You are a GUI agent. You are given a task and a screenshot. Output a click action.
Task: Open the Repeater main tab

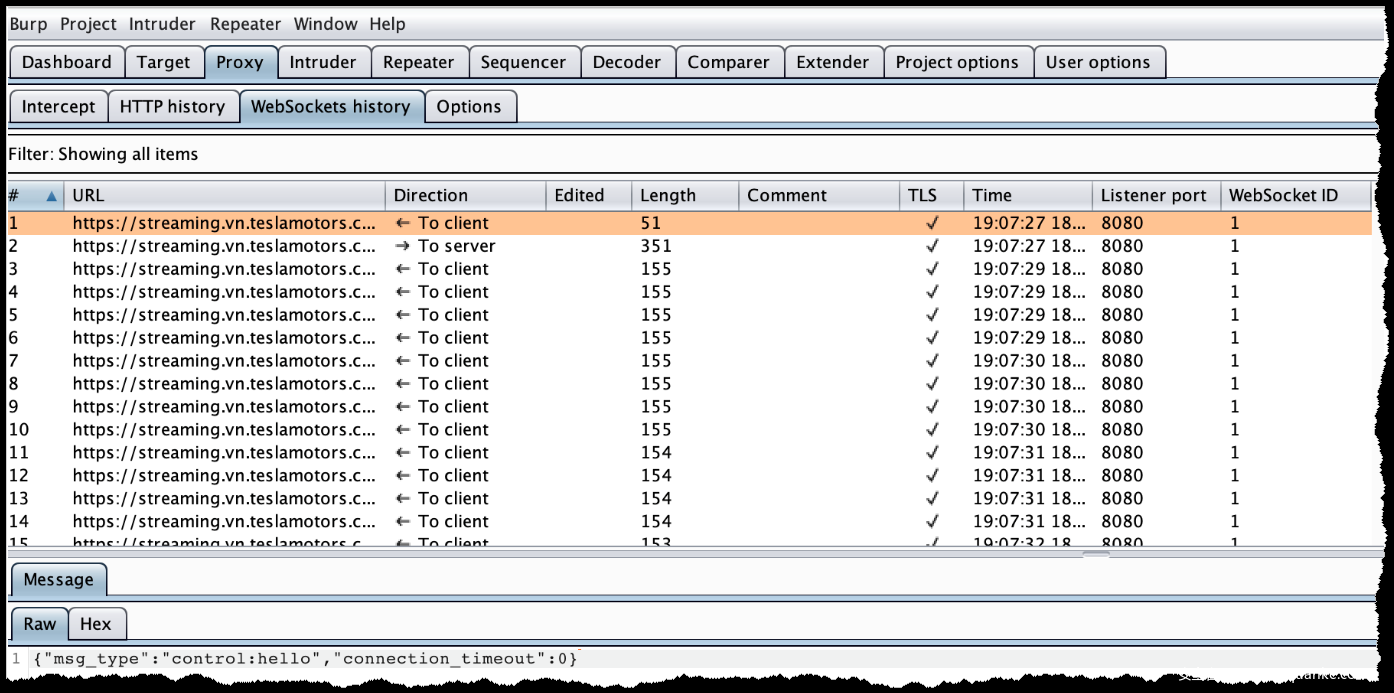(418, 62)
